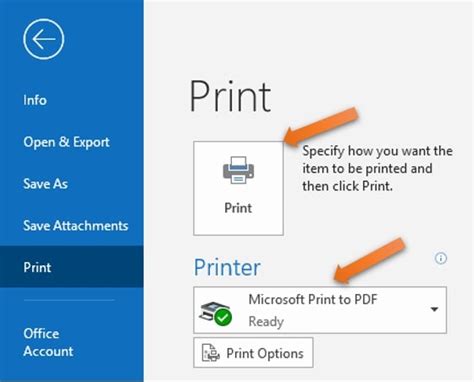Open the Print Options button

coord(253,353)
